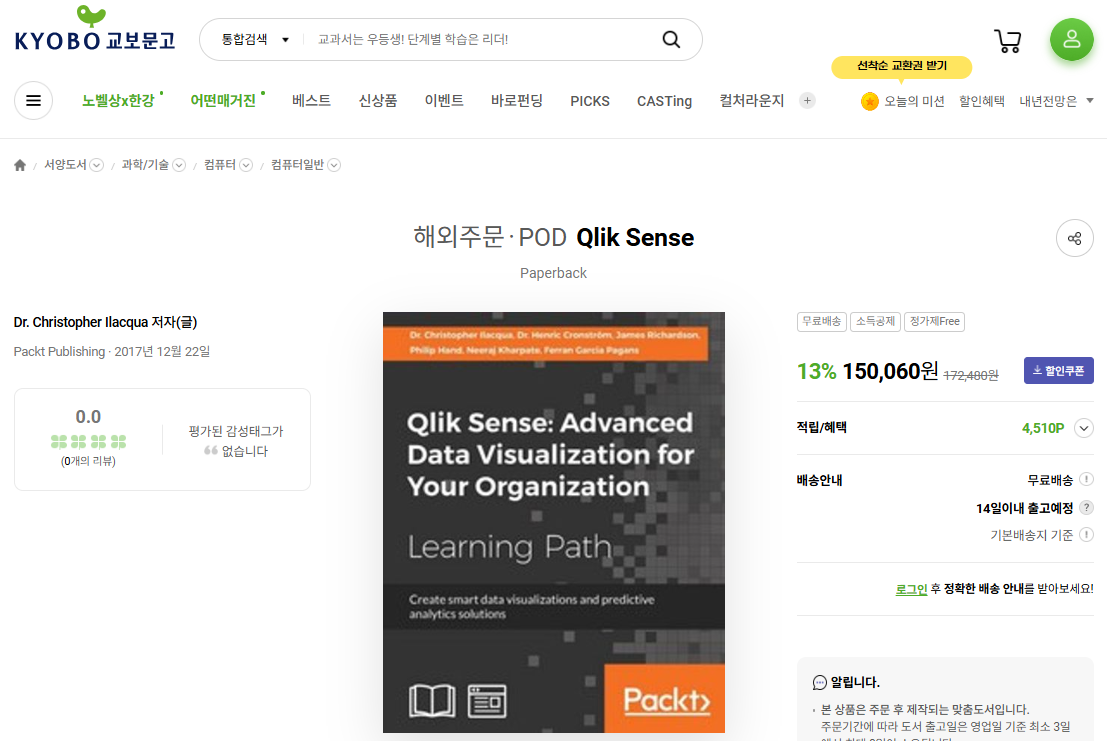Click the 할인쿠폰 download button
Image resolution: width=1107 pixels, height=741 pixels.
(1058, 370)
